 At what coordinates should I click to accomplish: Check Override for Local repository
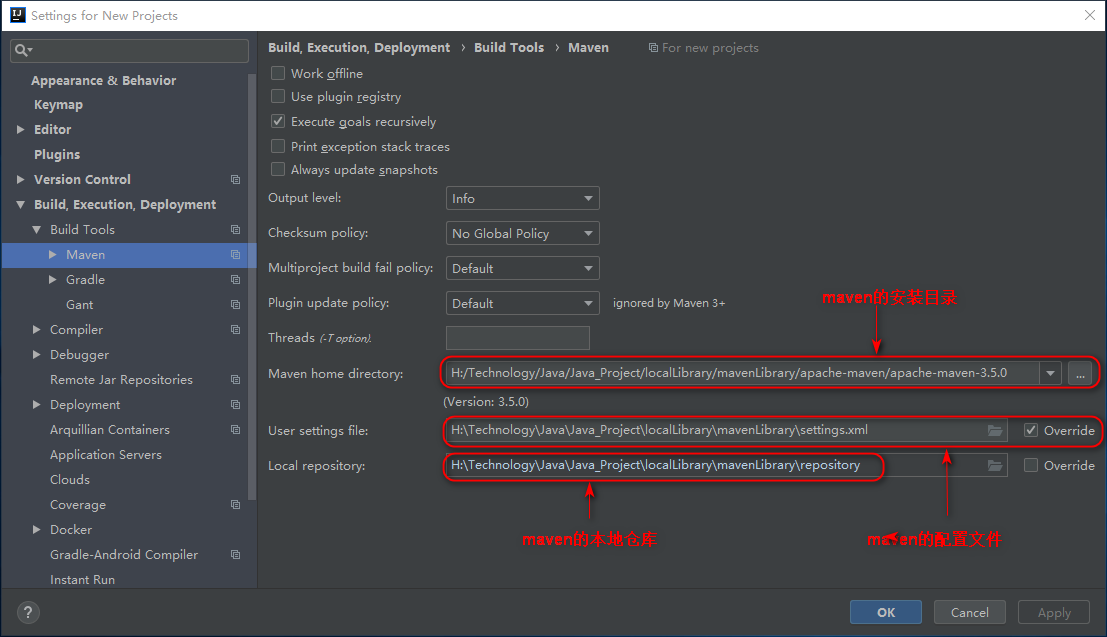click(1031, 465)
